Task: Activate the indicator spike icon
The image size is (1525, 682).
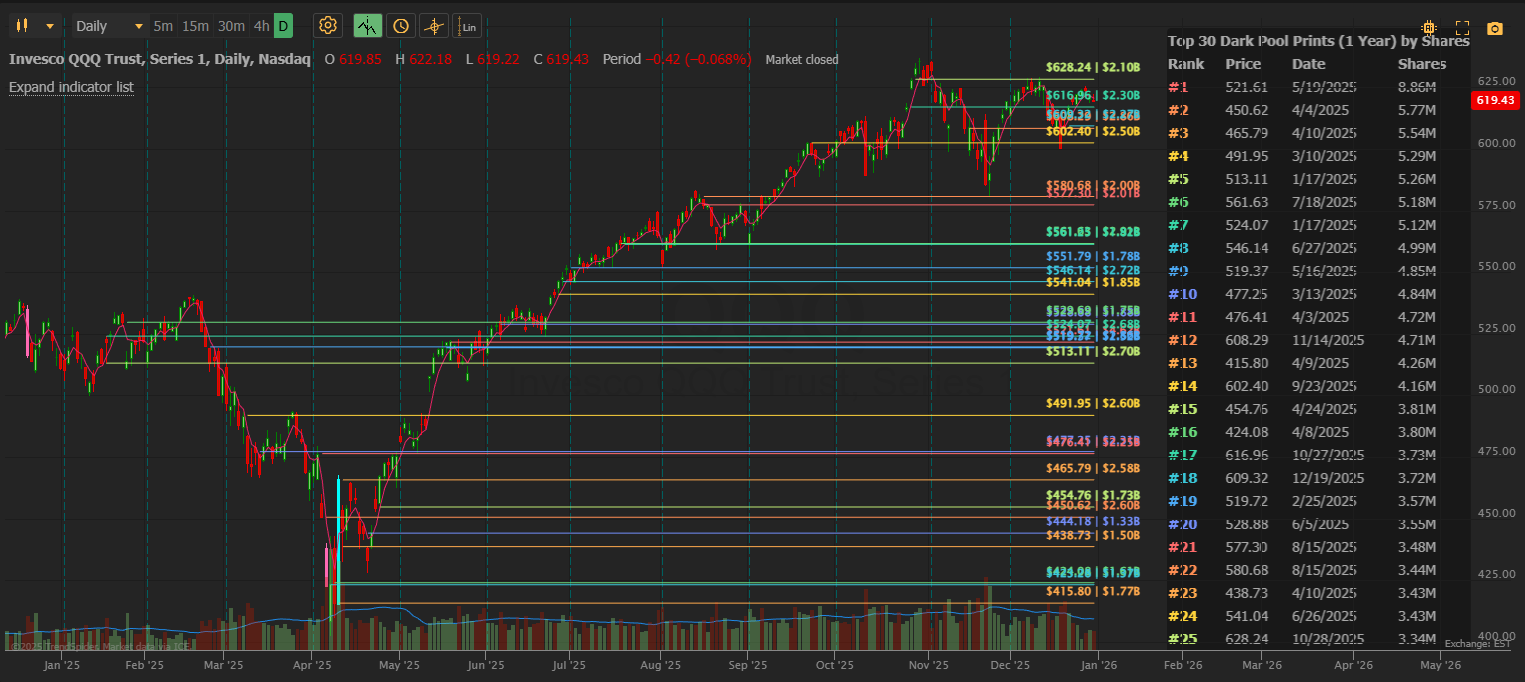Action: pos(369,25)
